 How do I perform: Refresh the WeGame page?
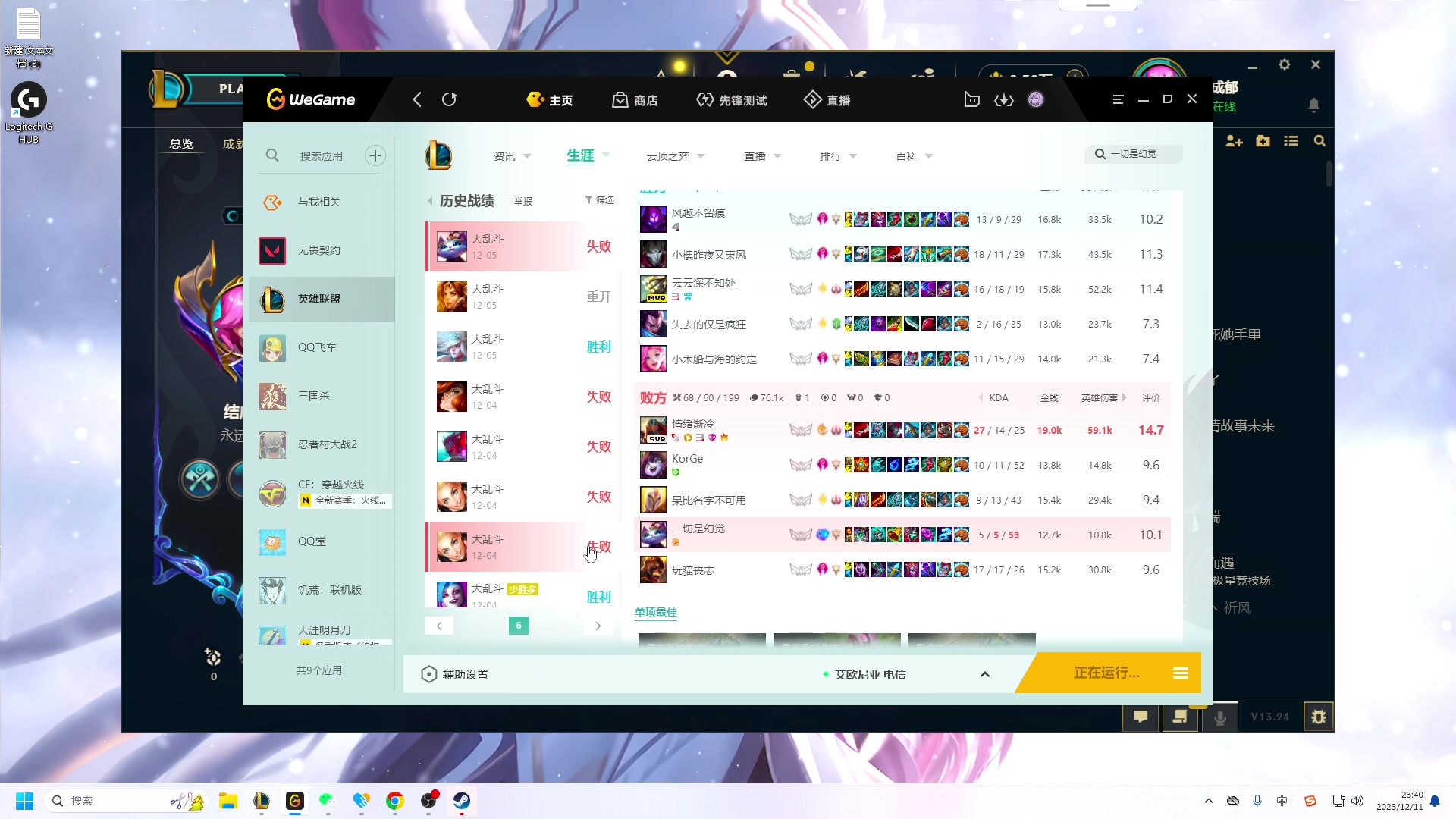450,99
